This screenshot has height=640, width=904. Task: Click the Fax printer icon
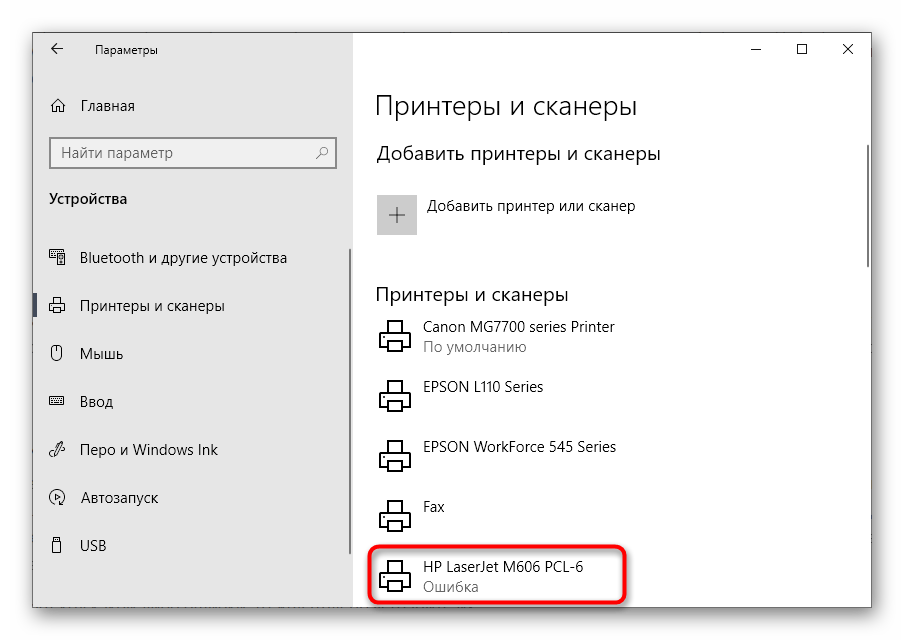coord(395,517)
